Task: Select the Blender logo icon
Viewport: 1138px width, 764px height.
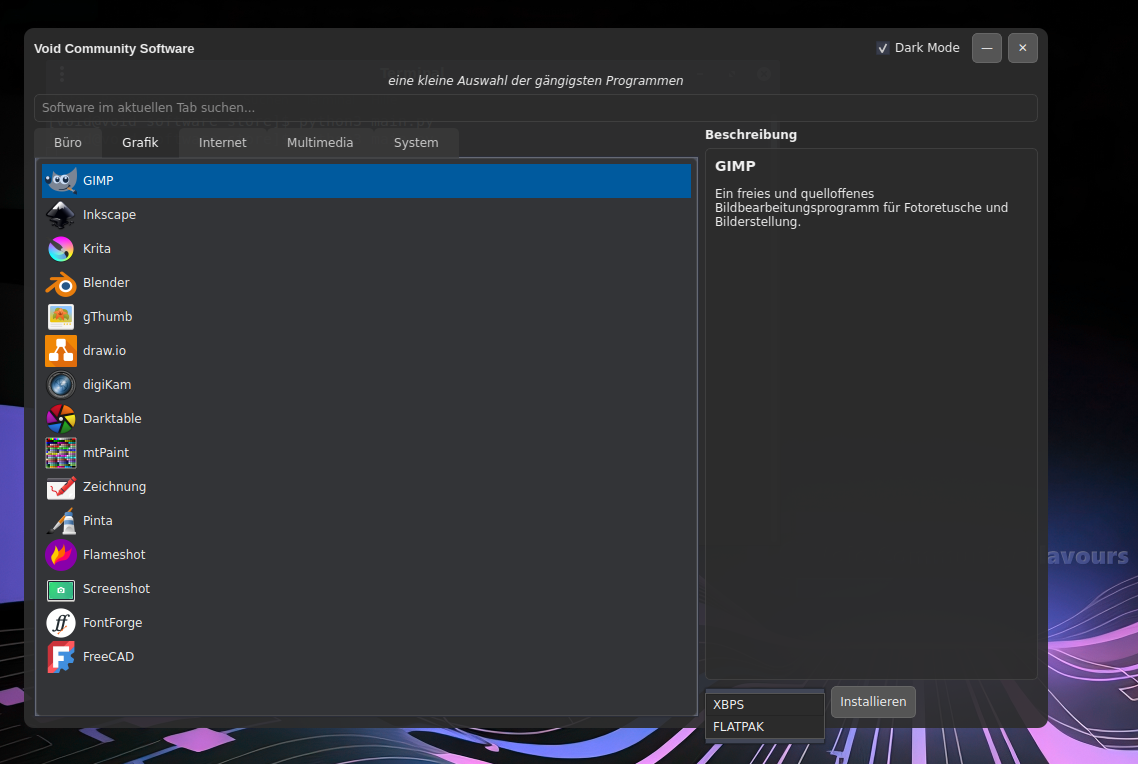Action: (61, 283)
